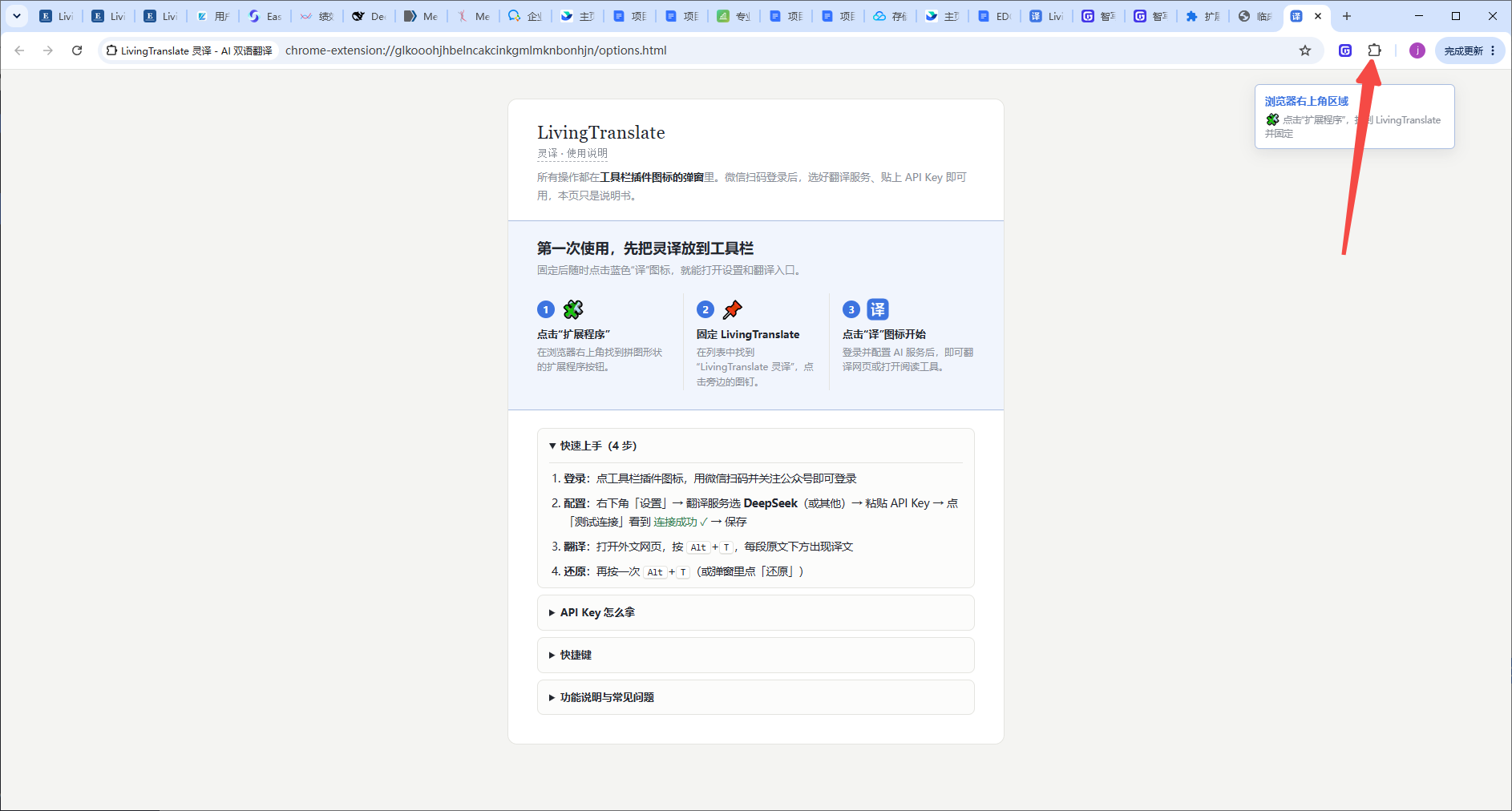Screen dimensions: 1512x811
Task: Switch to the Livi tab with blue 译 icon
Action: click(x=1047, y=16)
